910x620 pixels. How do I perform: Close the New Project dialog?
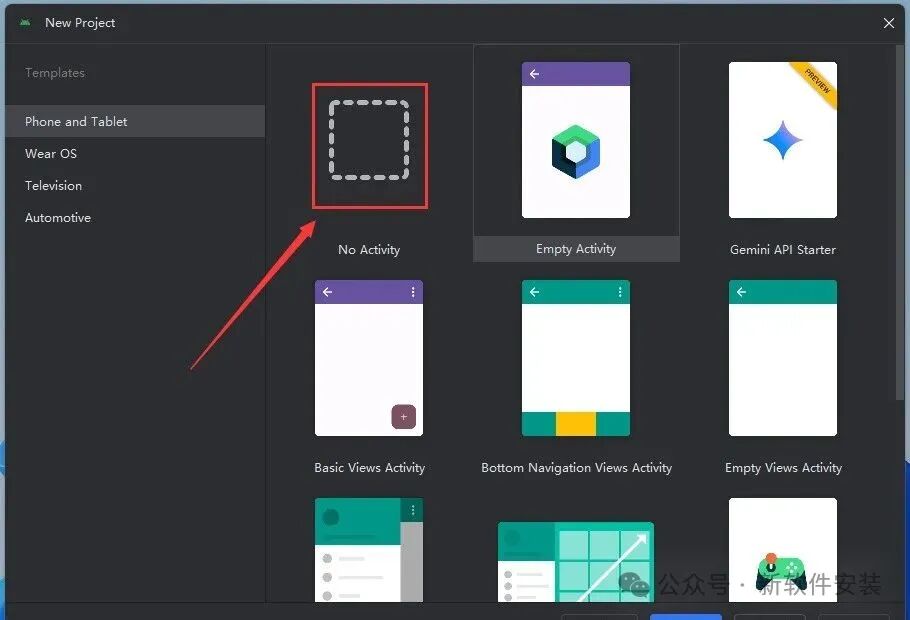[x=889, y=23]
